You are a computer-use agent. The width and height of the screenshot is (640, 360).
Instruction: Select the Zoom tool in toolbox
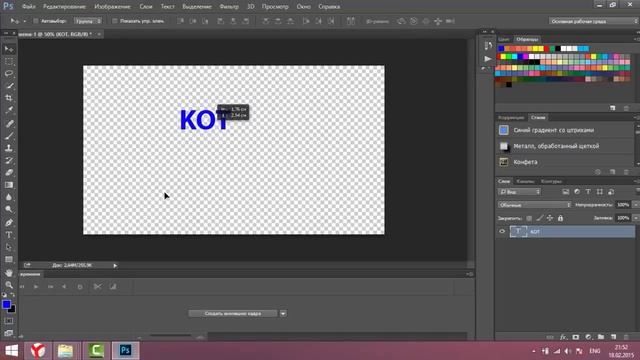coord(9,285)
